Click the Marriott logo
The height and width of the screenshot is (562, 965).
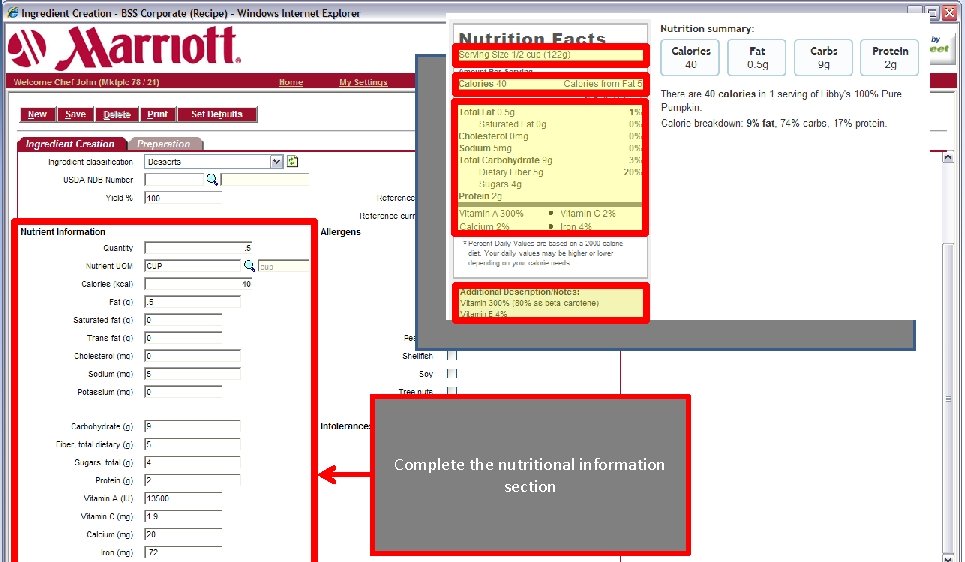pos(124,47)
